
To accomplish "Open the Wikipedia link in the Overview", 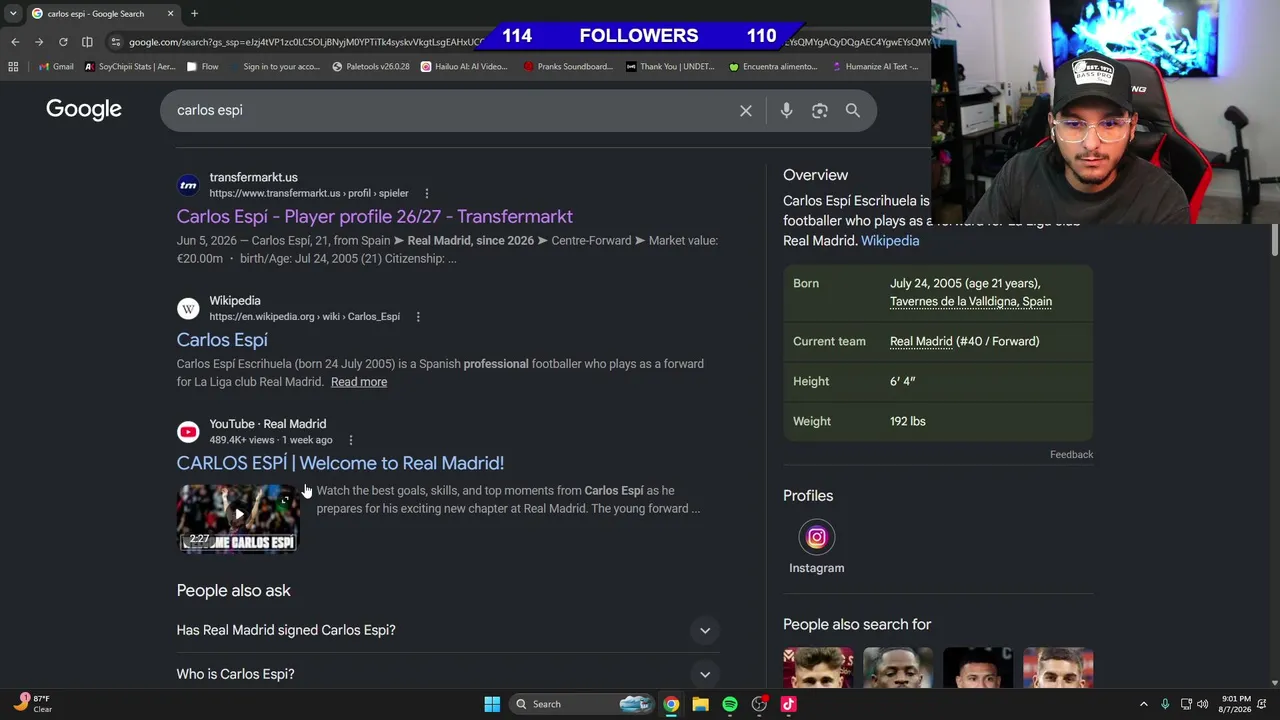I will [x=890, y=241].
